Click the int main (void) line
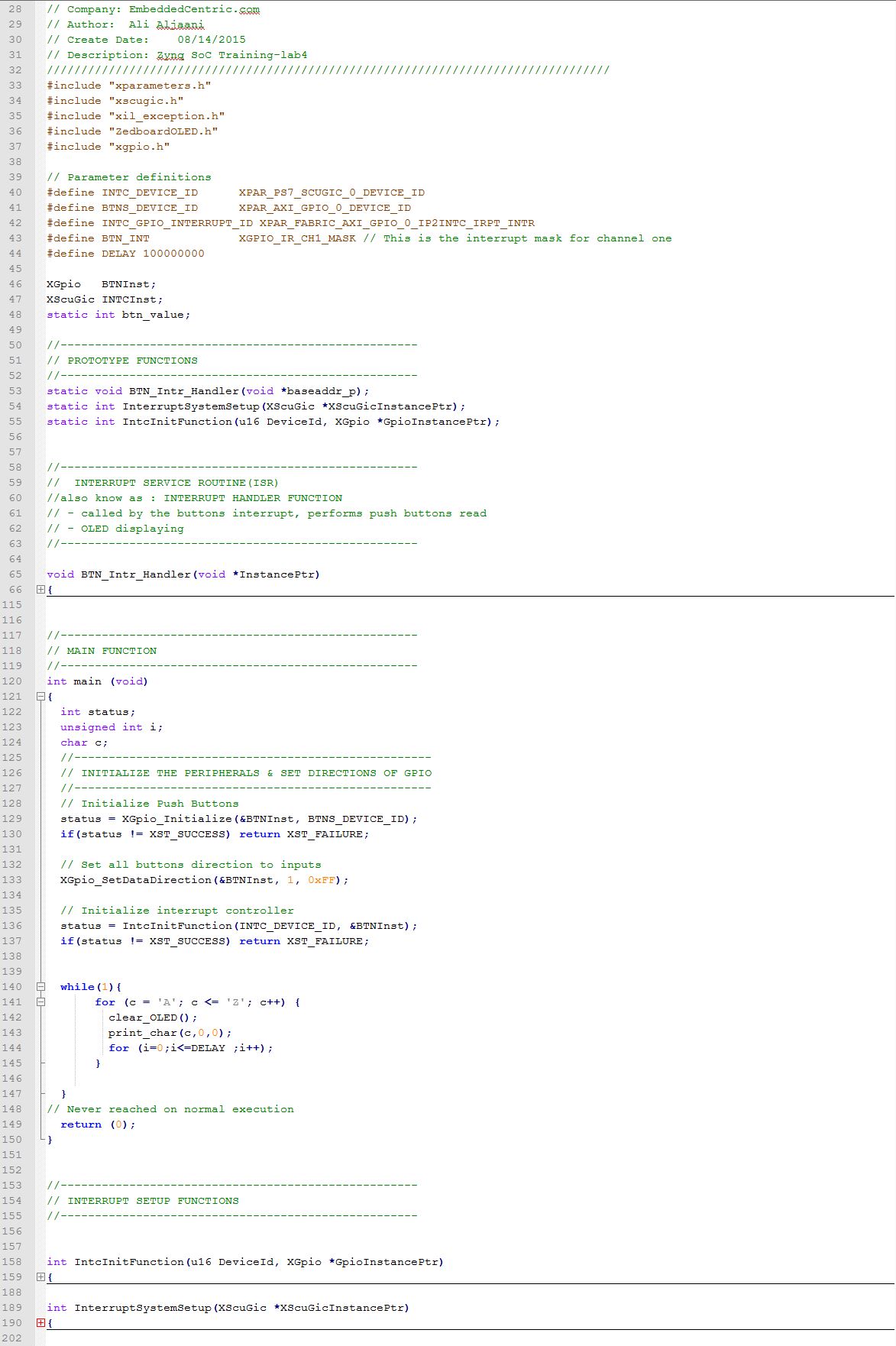The width and height of the screenshot is (896, 1346). pyautogui.click(x=98, y=681)
